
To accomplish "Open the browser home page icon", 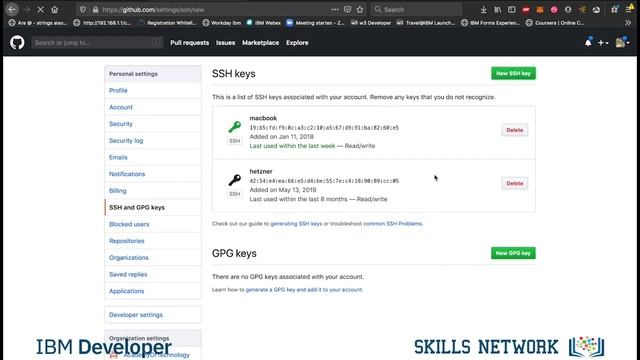I will [x=55, y=9].
